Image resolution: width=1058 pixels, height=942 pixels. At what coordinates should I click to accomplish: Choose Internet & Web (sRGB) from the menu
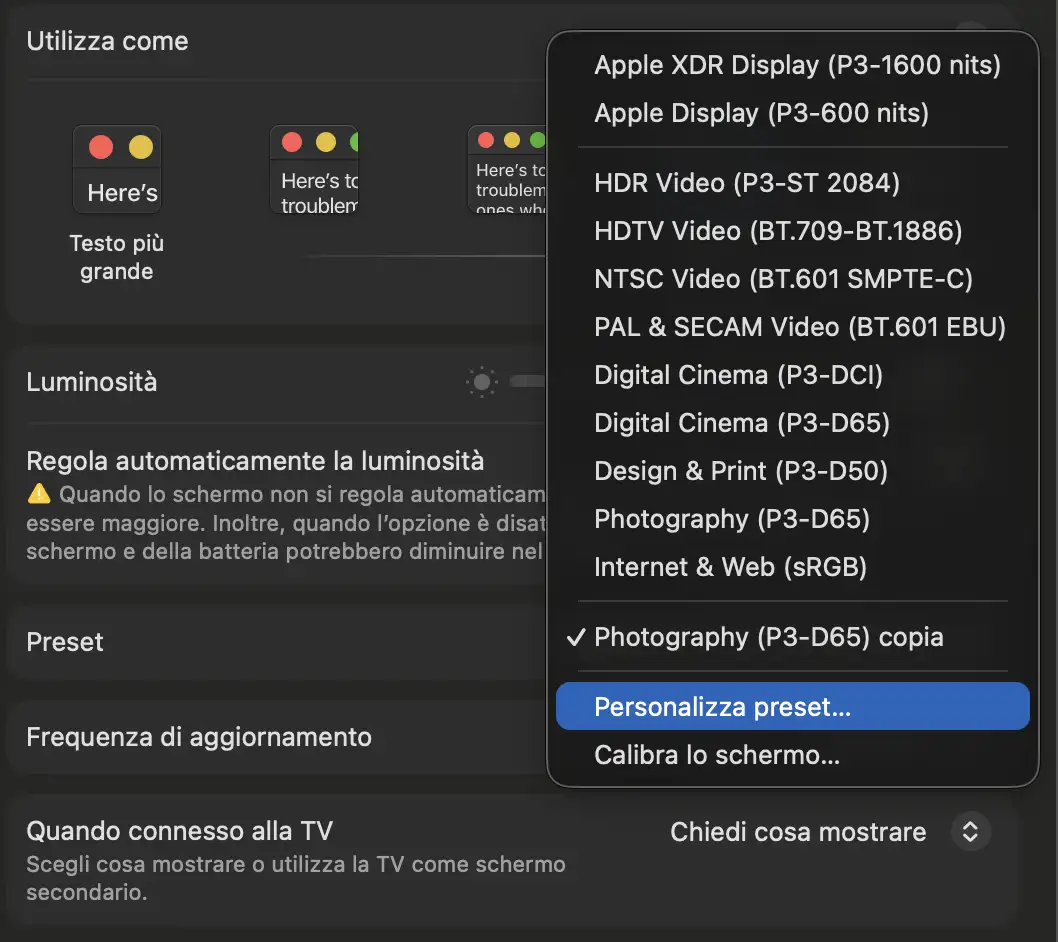[732, 567]
